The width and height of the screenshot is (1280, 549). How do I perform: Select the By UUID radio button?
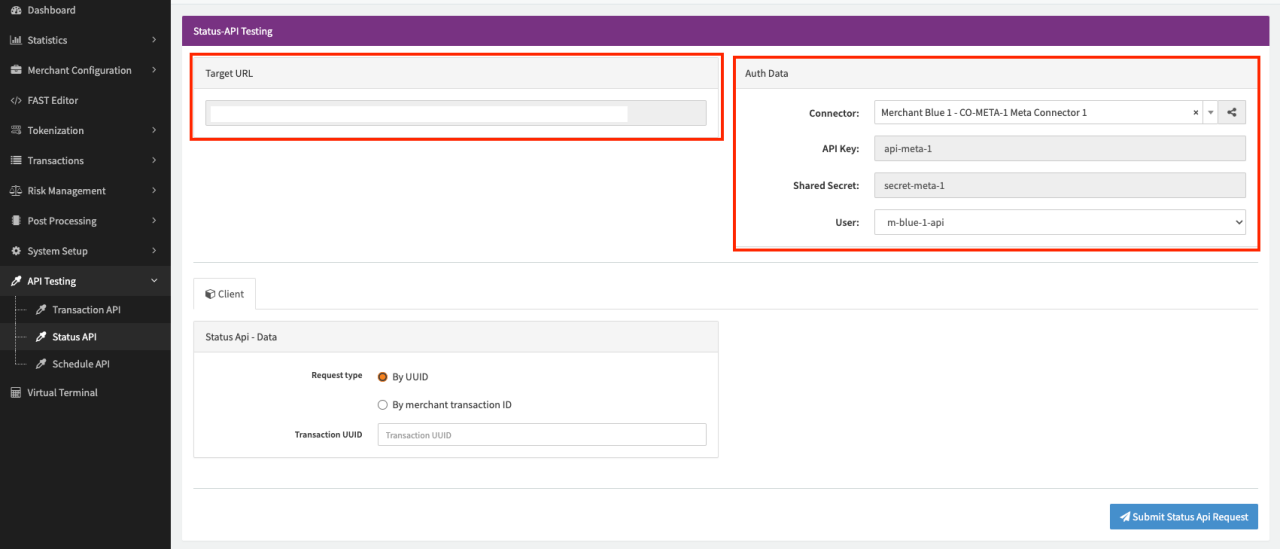[x=382, y=377]
